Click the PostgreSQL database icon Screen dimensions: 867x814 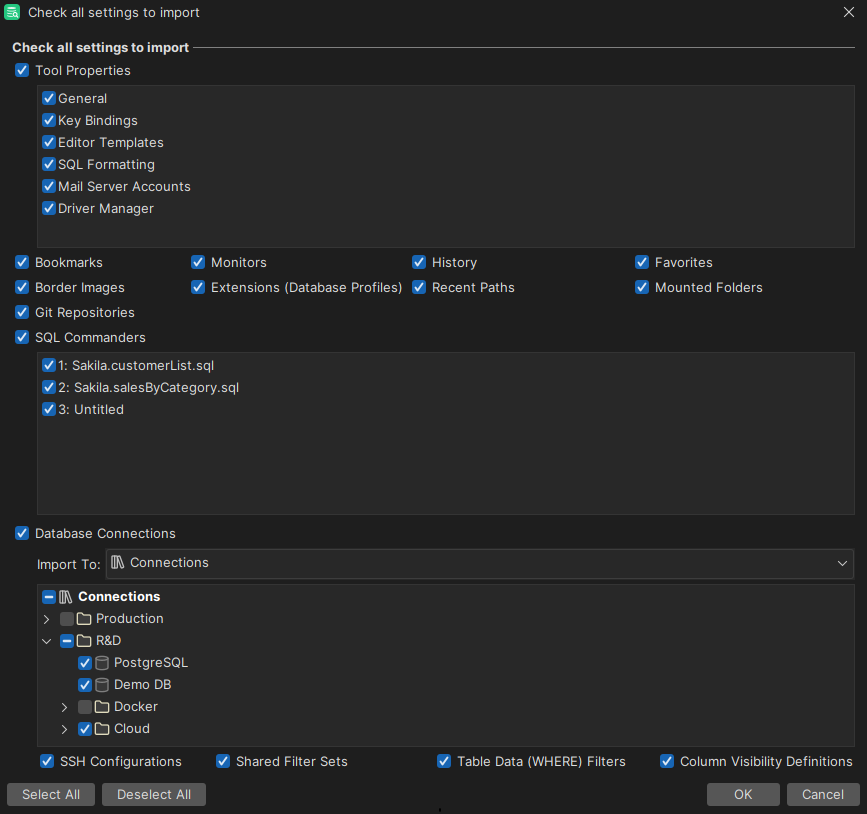click(x=101, y=662)
